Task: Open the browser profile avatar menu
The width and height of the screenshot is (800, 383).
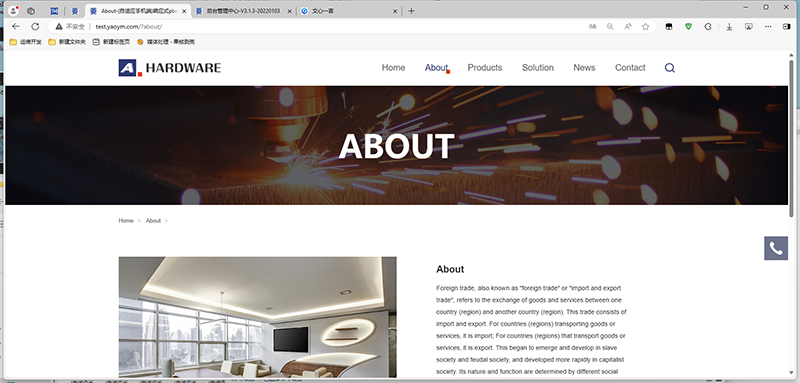Action: [14, 11]
